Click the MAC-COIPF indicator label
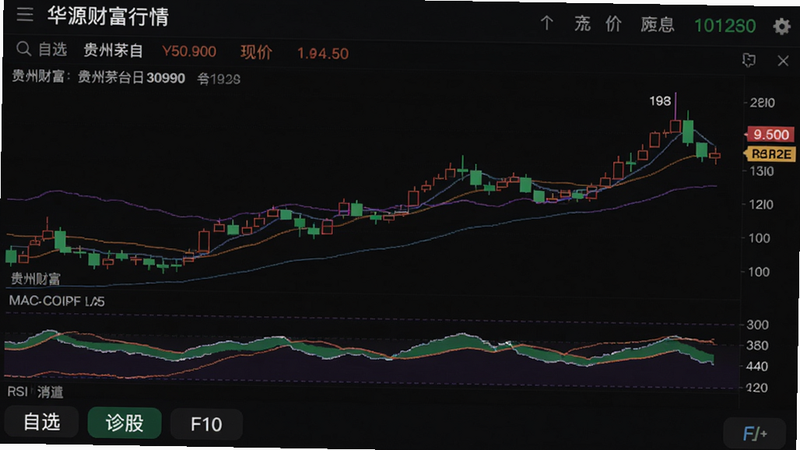This screenshot has width=800, height=450. [57, 301]
